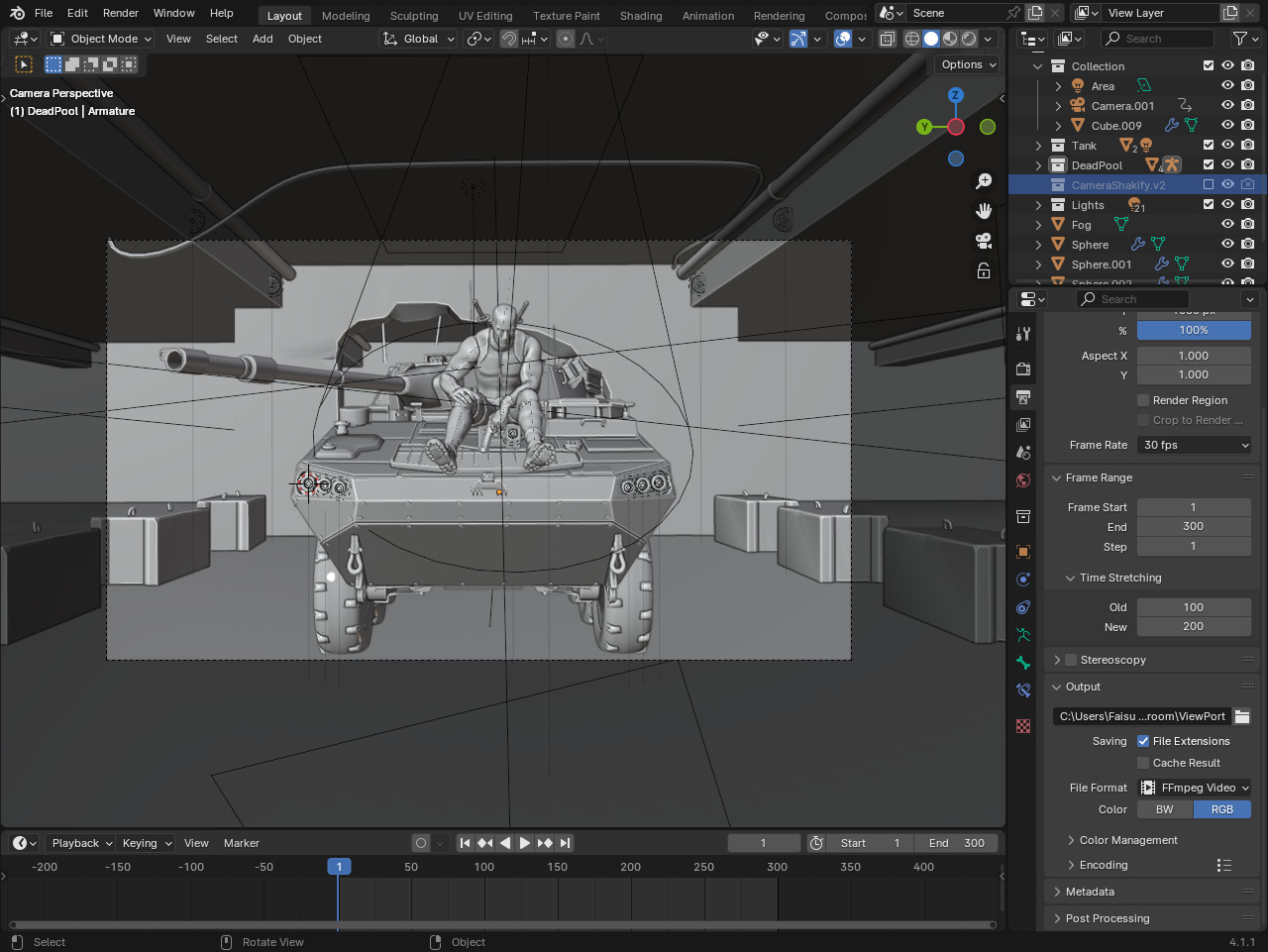Open the Object Constraints properties tab
The width and height of the screenshot is (1268, 952).
tap(1023, 607)
